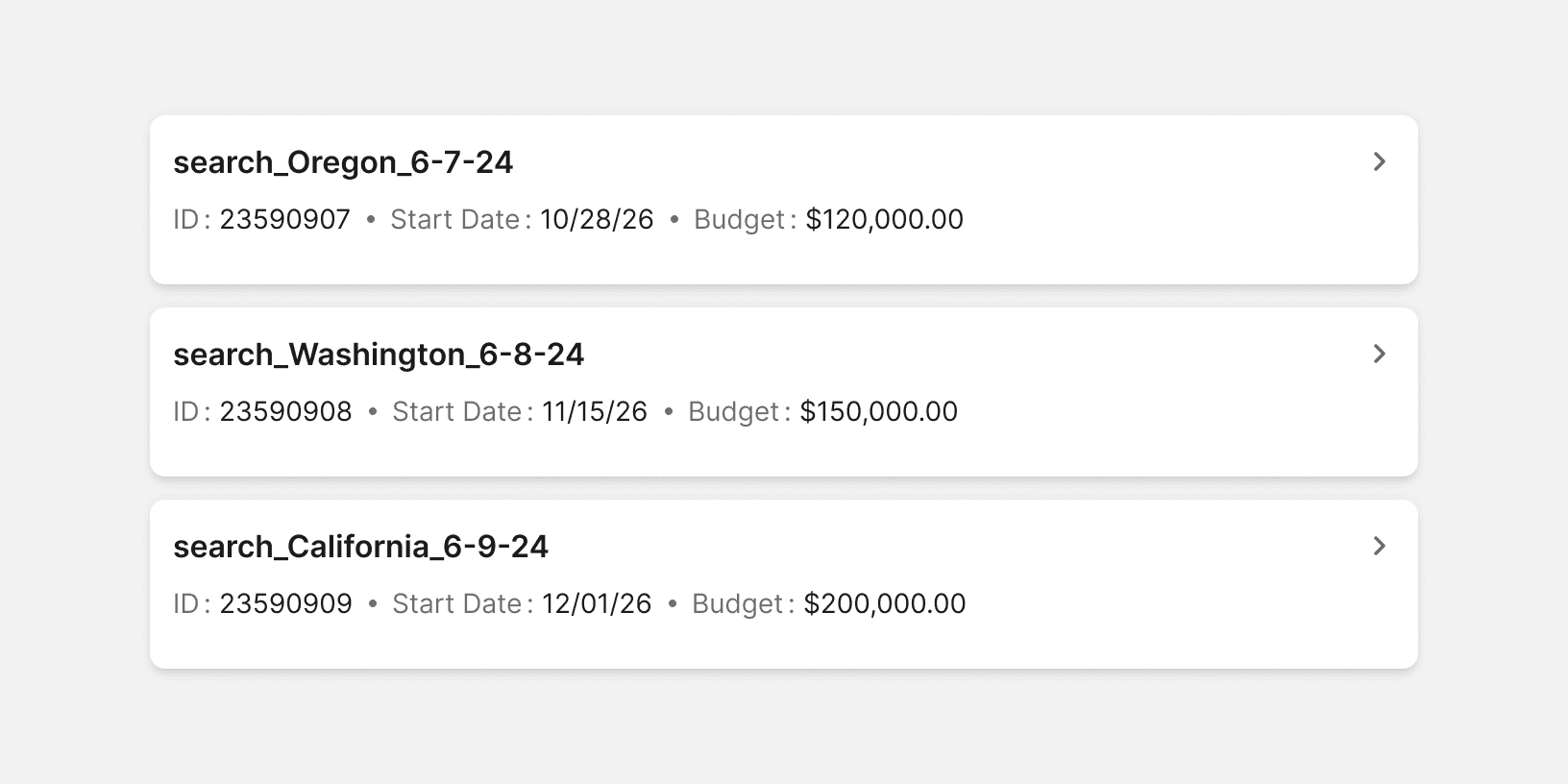Select the start date 10/28/26
The image size is (1568, 784).
597,219
